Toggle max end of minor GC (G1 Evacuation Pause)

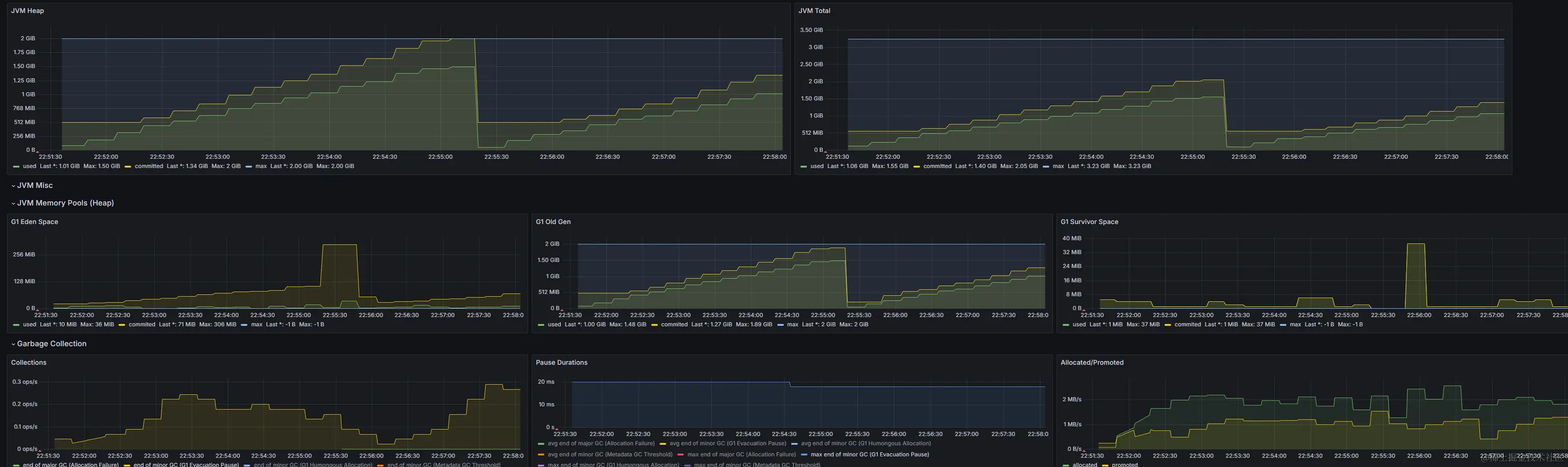pyautogui.click(x=870, y=454)
